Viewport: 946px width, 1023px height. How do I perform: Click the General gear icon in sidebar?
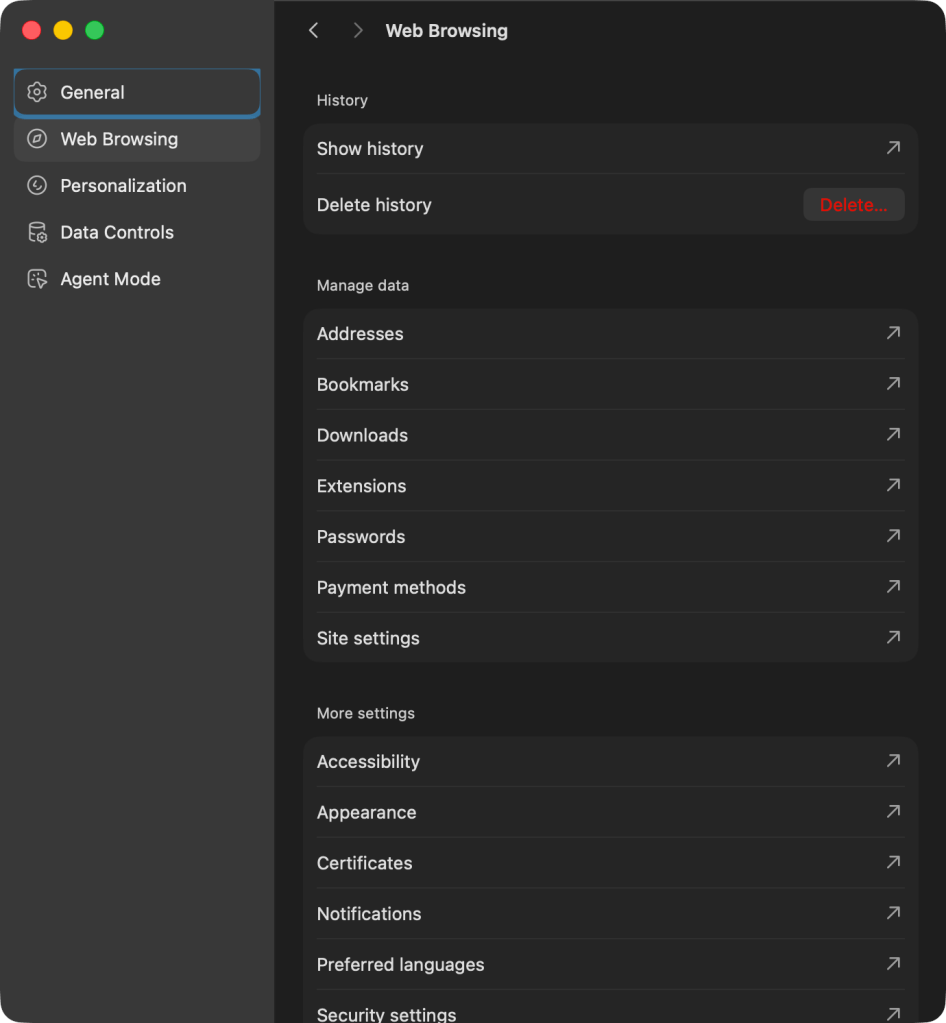(x=37, y=93)
